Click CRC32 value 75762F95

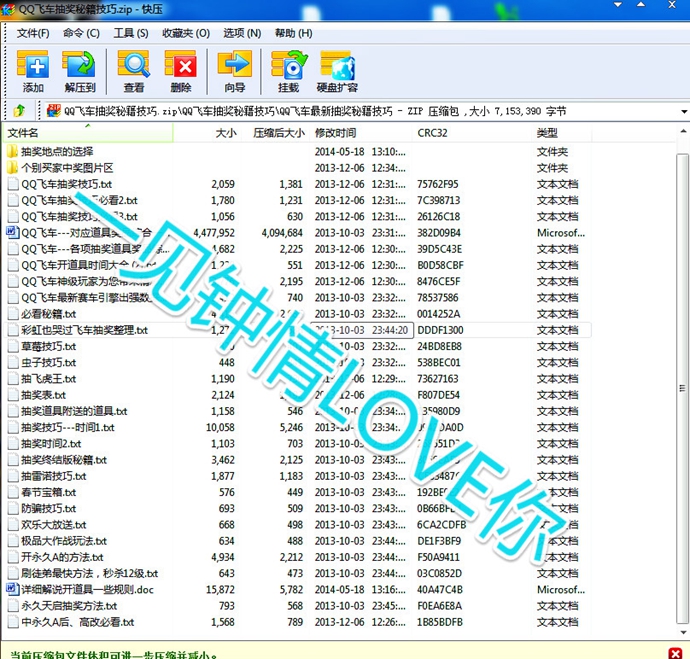[x=437, y=184]
